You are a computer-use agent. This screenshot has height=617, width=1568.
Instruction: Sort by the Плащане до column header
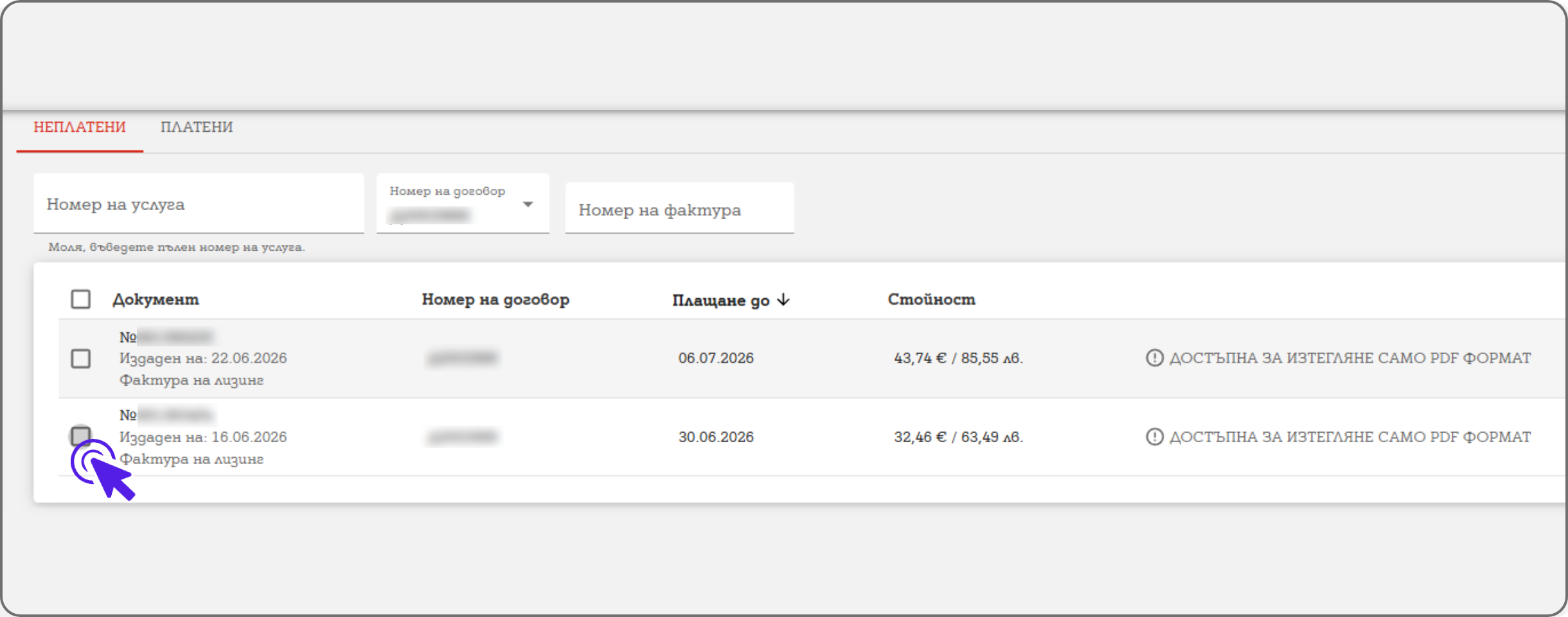tap(720, 300)
